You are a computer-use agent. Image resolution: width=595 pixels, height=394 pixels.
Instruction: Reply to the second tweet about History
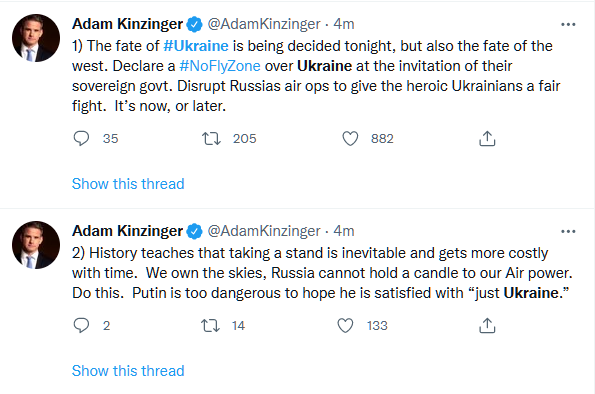click(81, 325)
